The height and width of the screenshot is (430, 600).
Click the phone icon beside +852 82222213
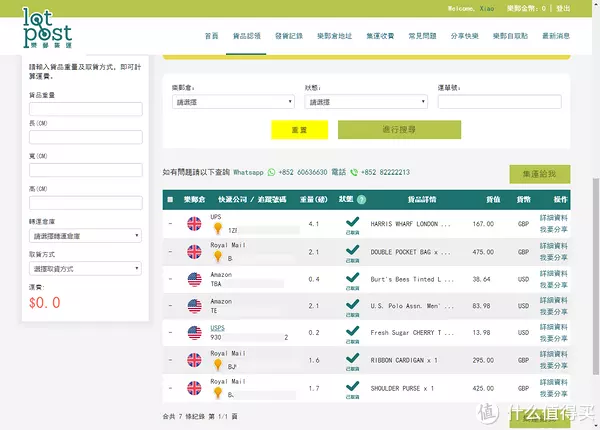[x=354, y=172]
